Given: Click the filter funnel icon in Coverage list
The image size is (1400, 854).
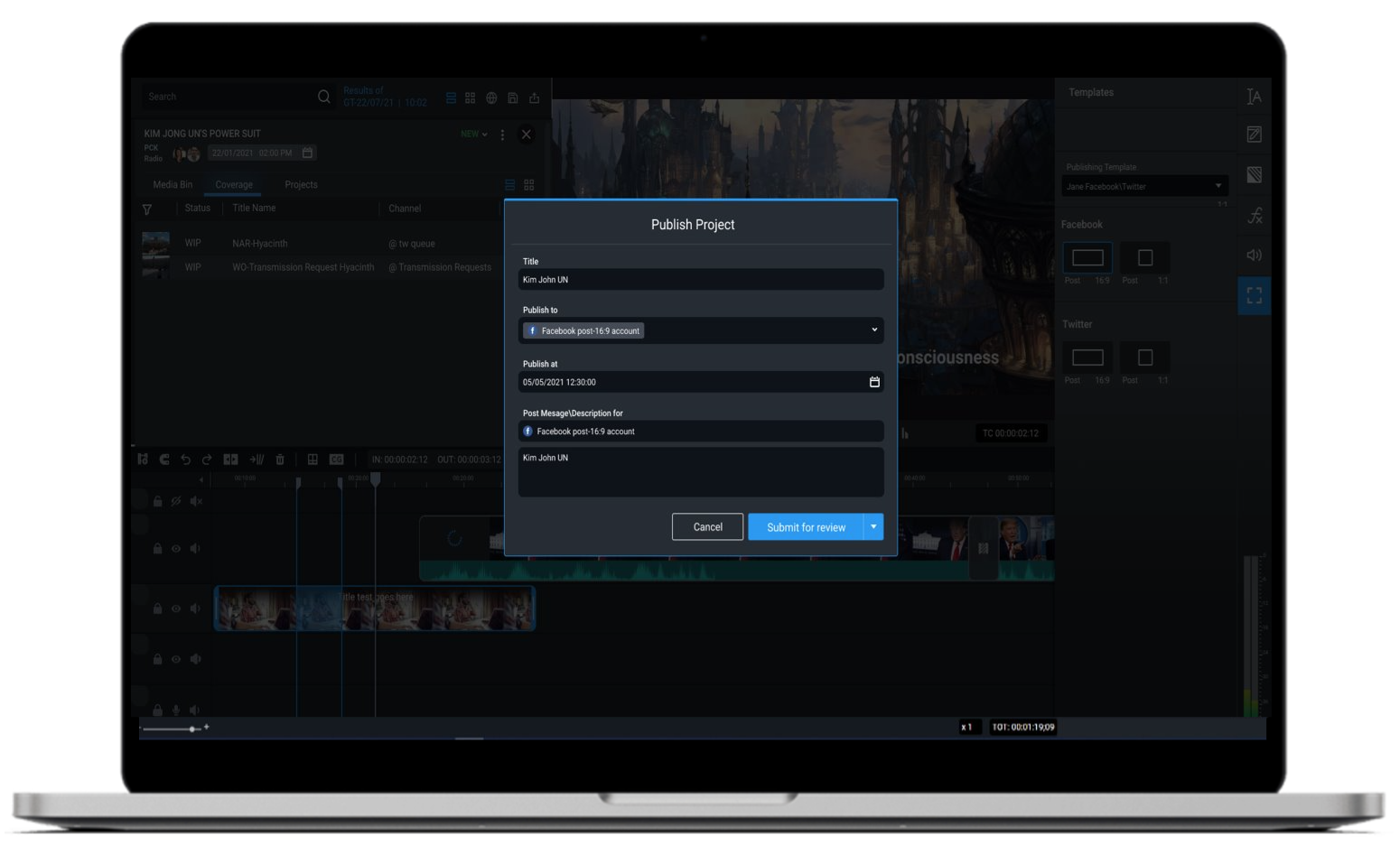Looking at the screenshot, I should click(x=147, y=209).
